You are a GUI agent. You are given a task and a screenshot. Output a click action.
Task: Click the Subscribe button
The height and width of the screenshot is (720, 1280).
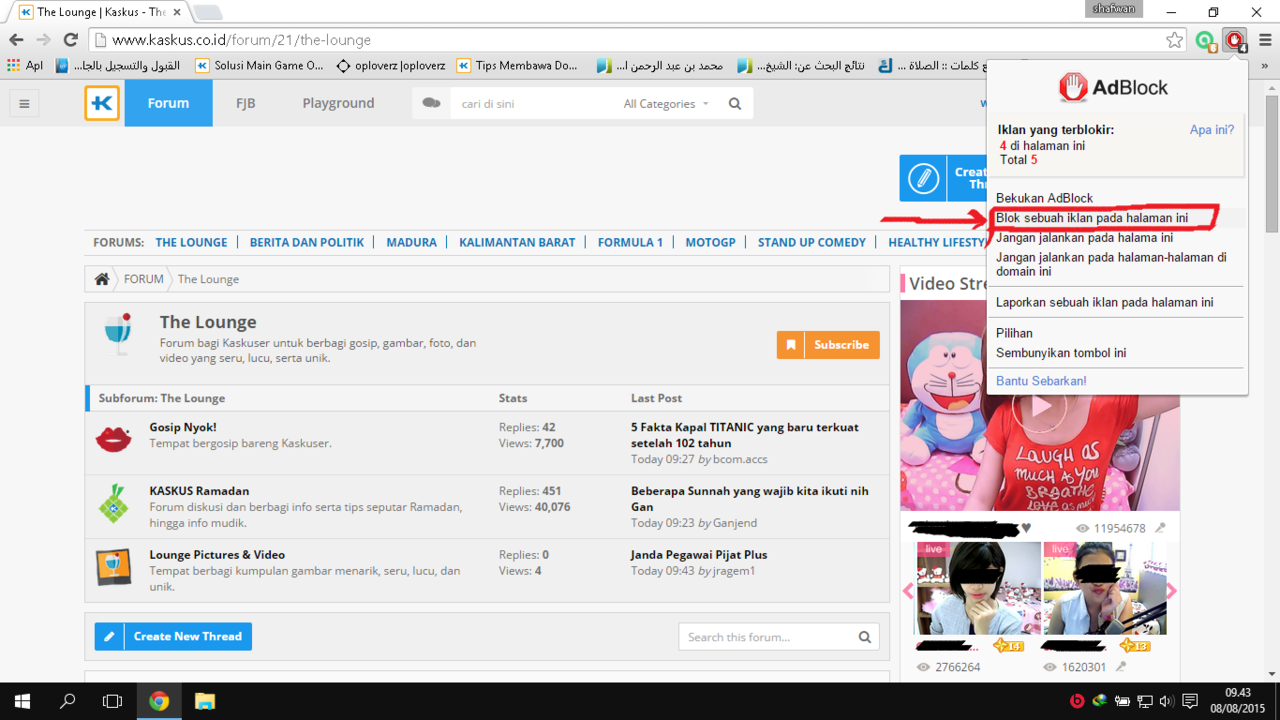coord(828,345)
